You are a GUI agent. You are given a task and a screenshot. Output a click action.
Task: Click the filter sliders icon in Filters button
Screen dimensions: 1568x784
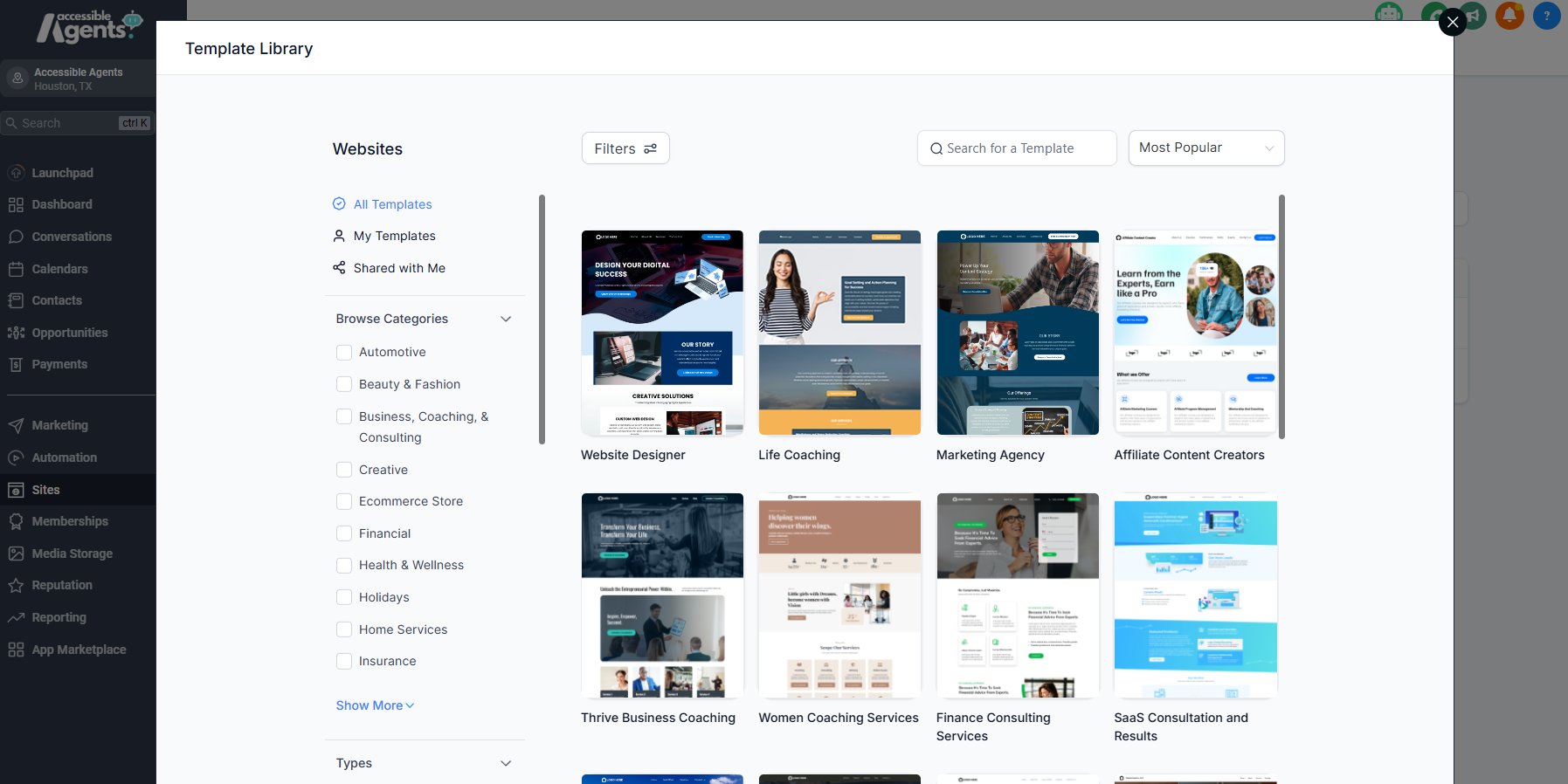(650, 148)
